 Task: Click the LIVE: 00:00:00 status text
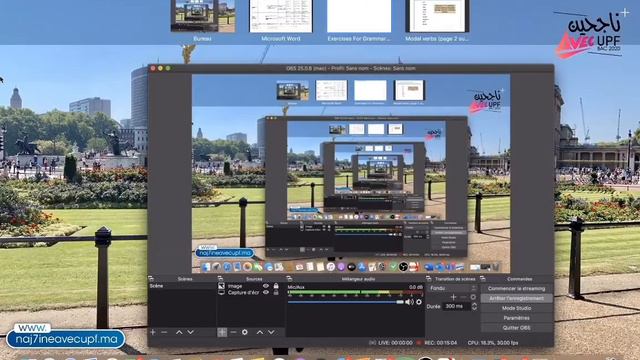[x=395, y=343]
